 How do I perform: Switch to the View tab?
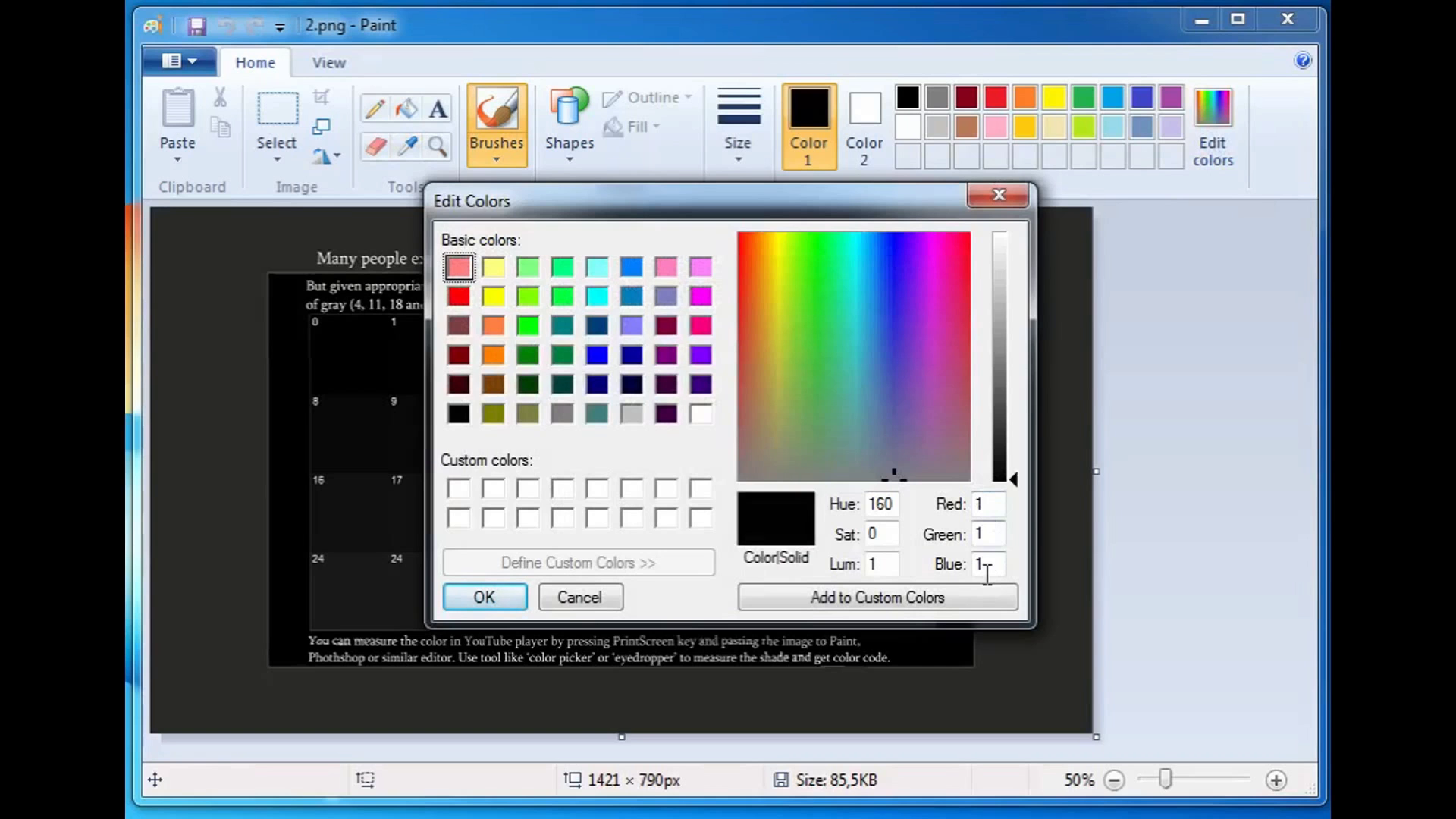click(x=328, y=62)
